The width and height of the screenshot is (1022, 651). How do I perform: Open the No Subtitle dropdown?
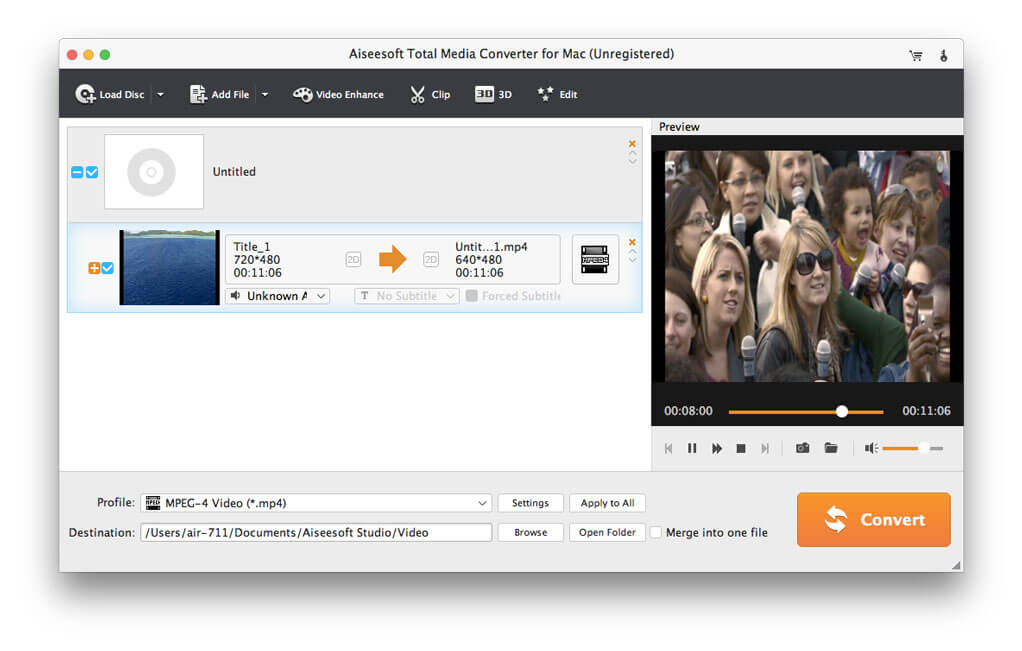click(x=407, y=296)
